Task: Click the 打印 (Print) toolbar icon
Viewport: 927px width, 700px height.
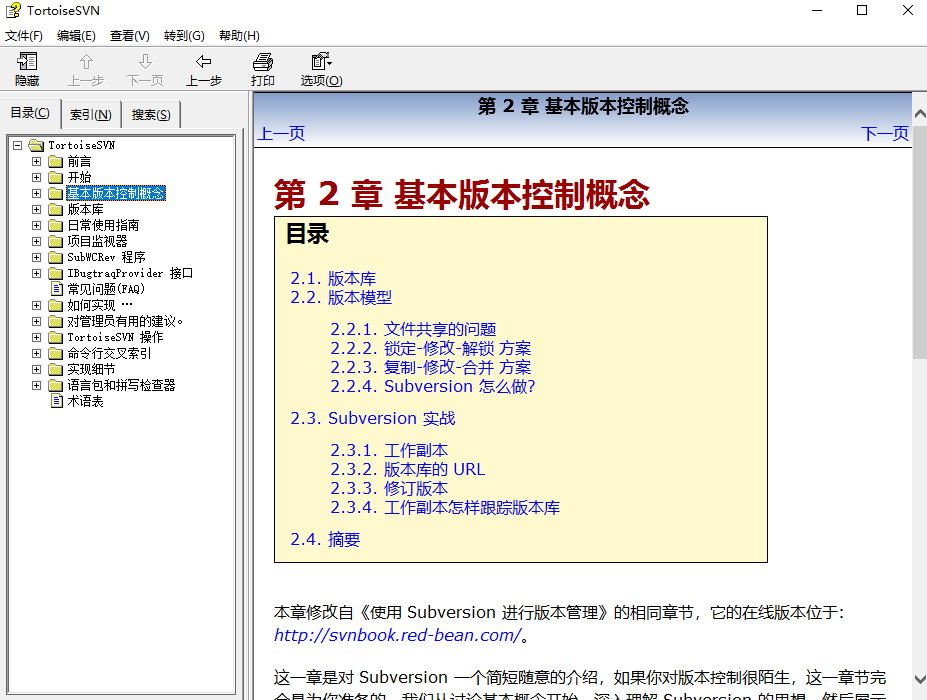Action: (x=262, y=61)
